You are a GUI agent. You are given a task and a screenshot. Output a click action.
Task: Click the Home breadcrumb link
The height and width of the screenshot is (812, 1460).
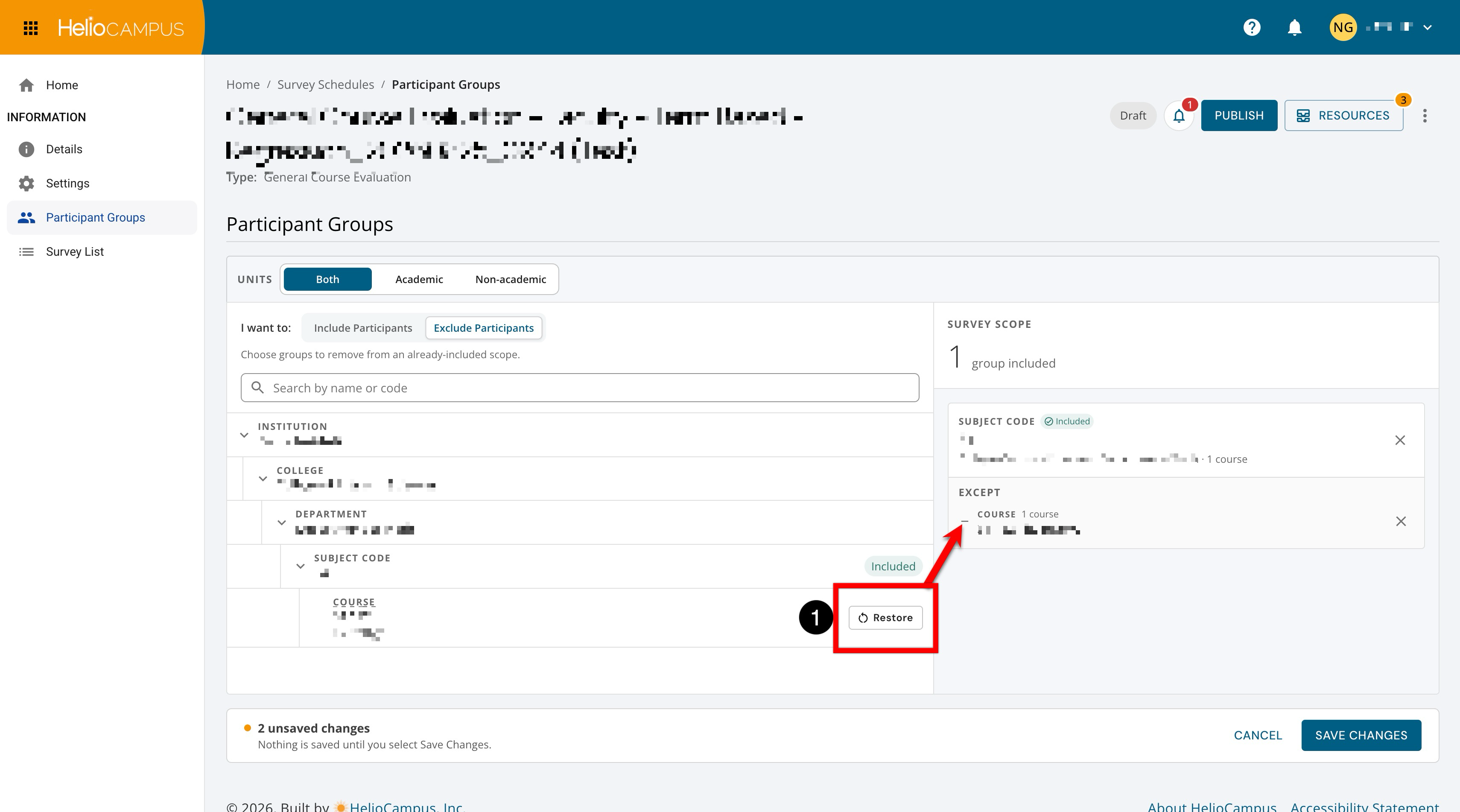click(243, 85)
